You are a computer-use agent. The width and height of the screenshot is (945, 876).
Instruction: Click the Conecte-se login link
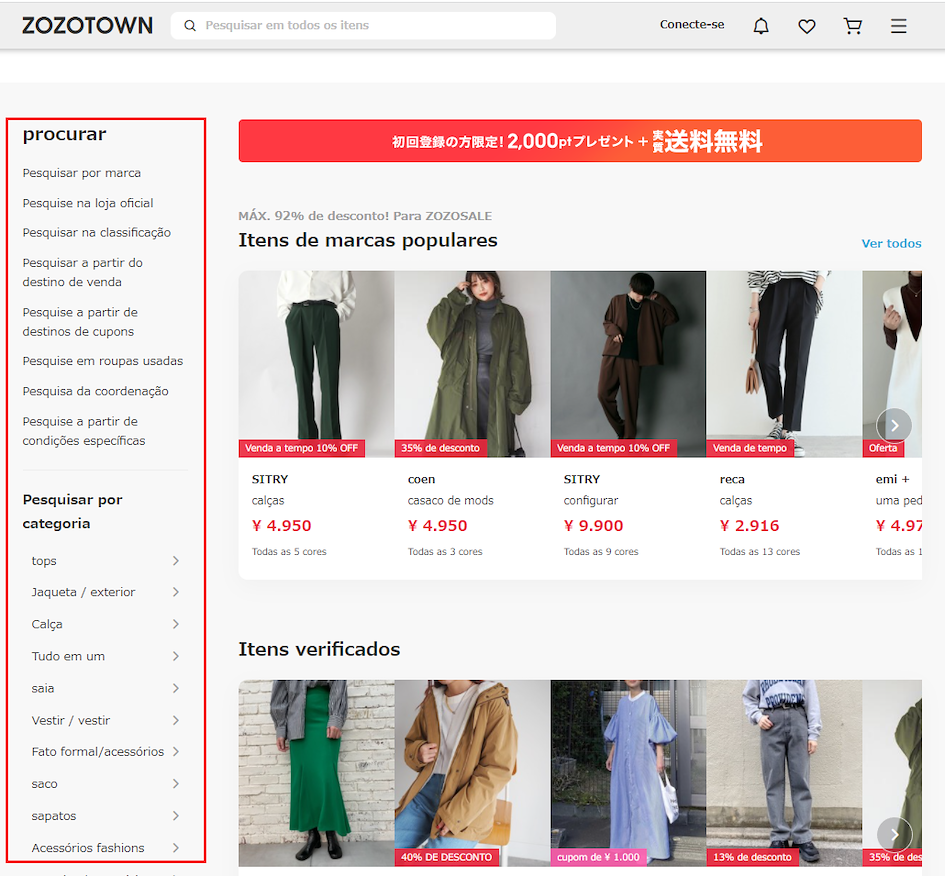coord(692,25)
